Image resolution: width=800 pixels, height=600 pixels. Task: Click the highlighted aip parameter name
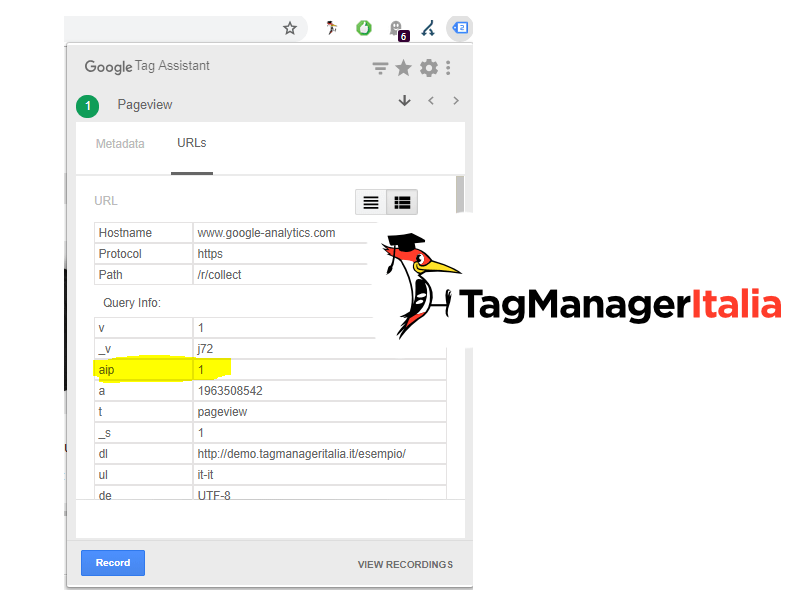[107, 370]
